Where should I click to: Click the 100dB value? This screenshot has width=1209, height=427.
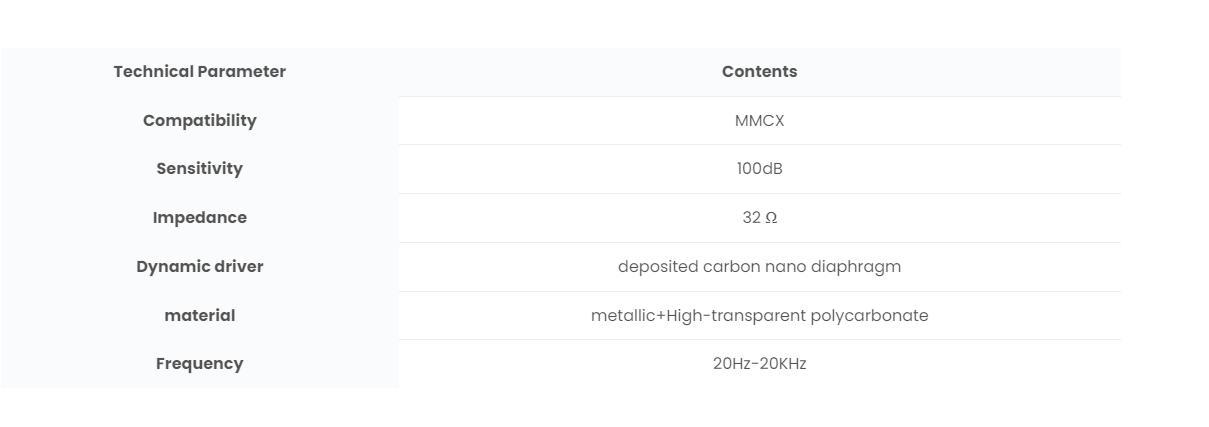[760, 169]
